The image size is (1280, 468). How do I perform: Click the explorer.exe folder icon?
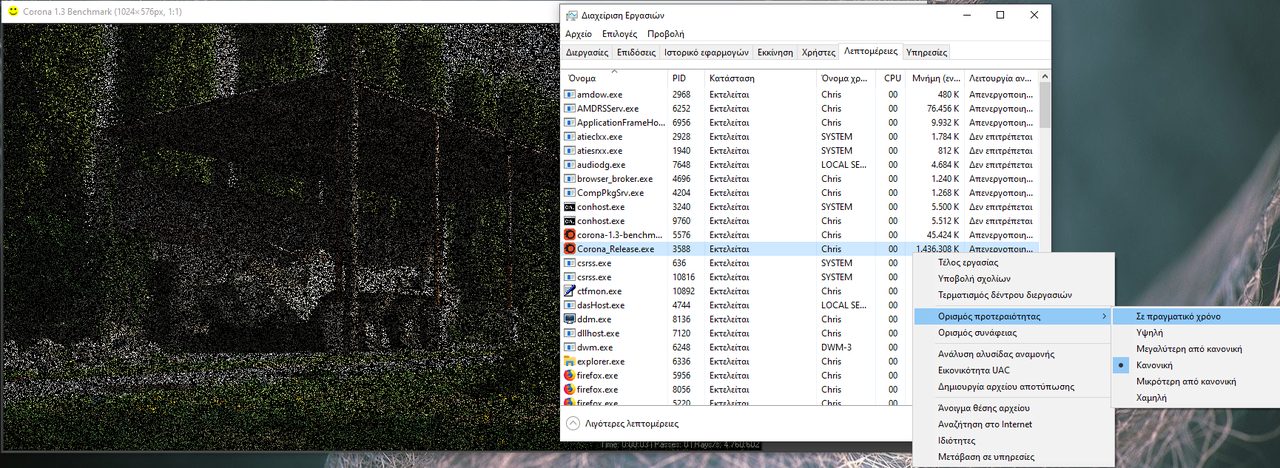pyautogui.click(x=569, y=361)
